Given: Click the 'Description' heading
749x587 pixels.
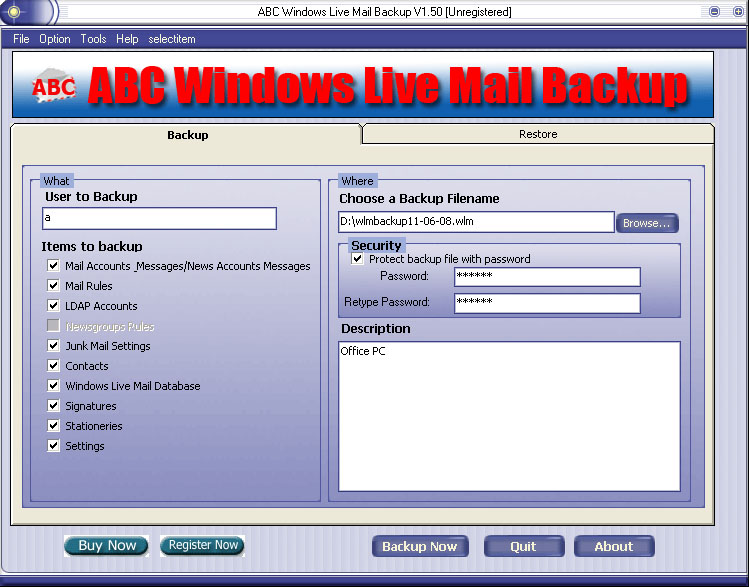Looking at the screenshot, I should (x=376, y=329).
